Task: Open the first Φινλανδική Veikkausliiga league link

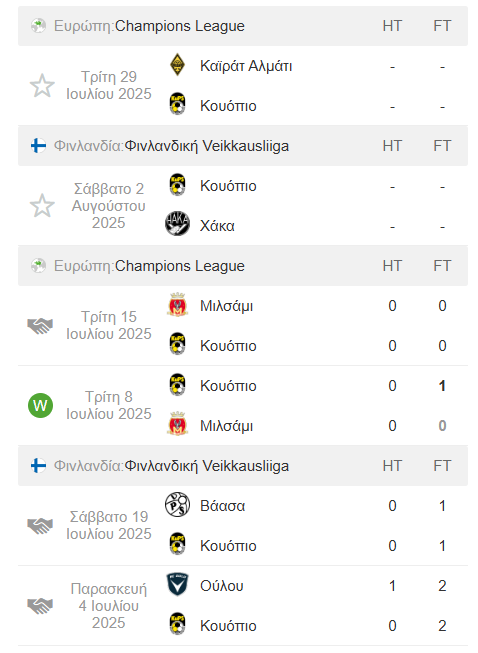Action: tap(207, 146)
